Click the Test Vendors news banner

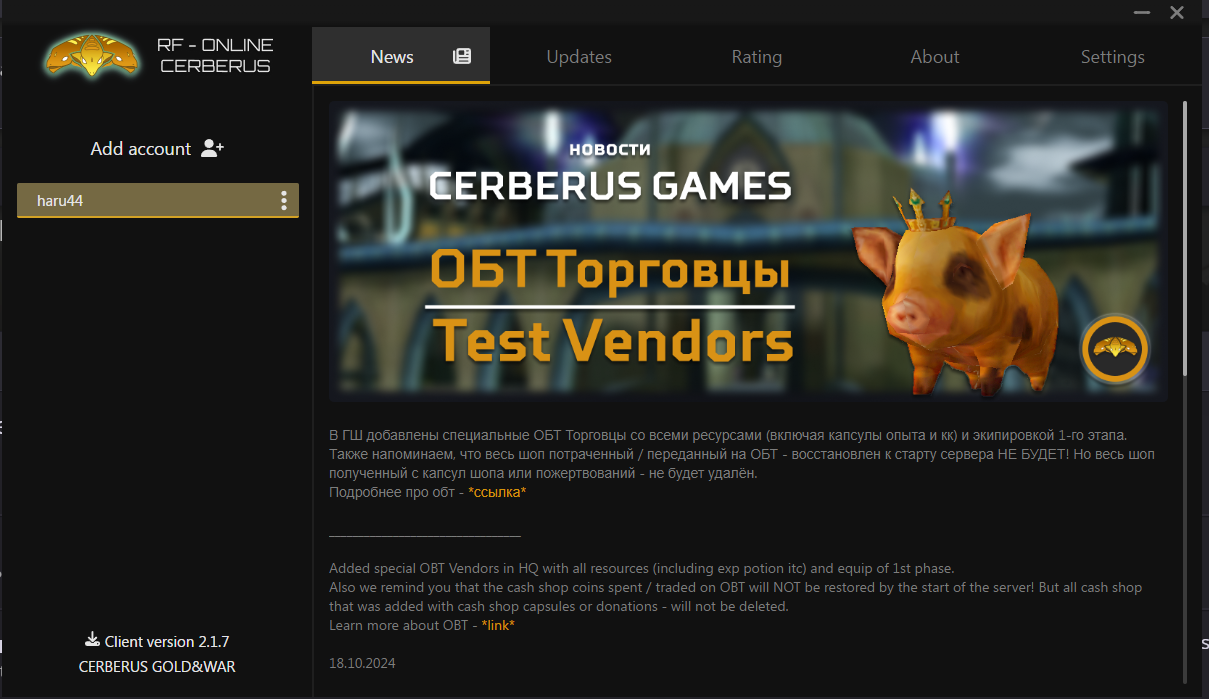click(x=749, y=251)
